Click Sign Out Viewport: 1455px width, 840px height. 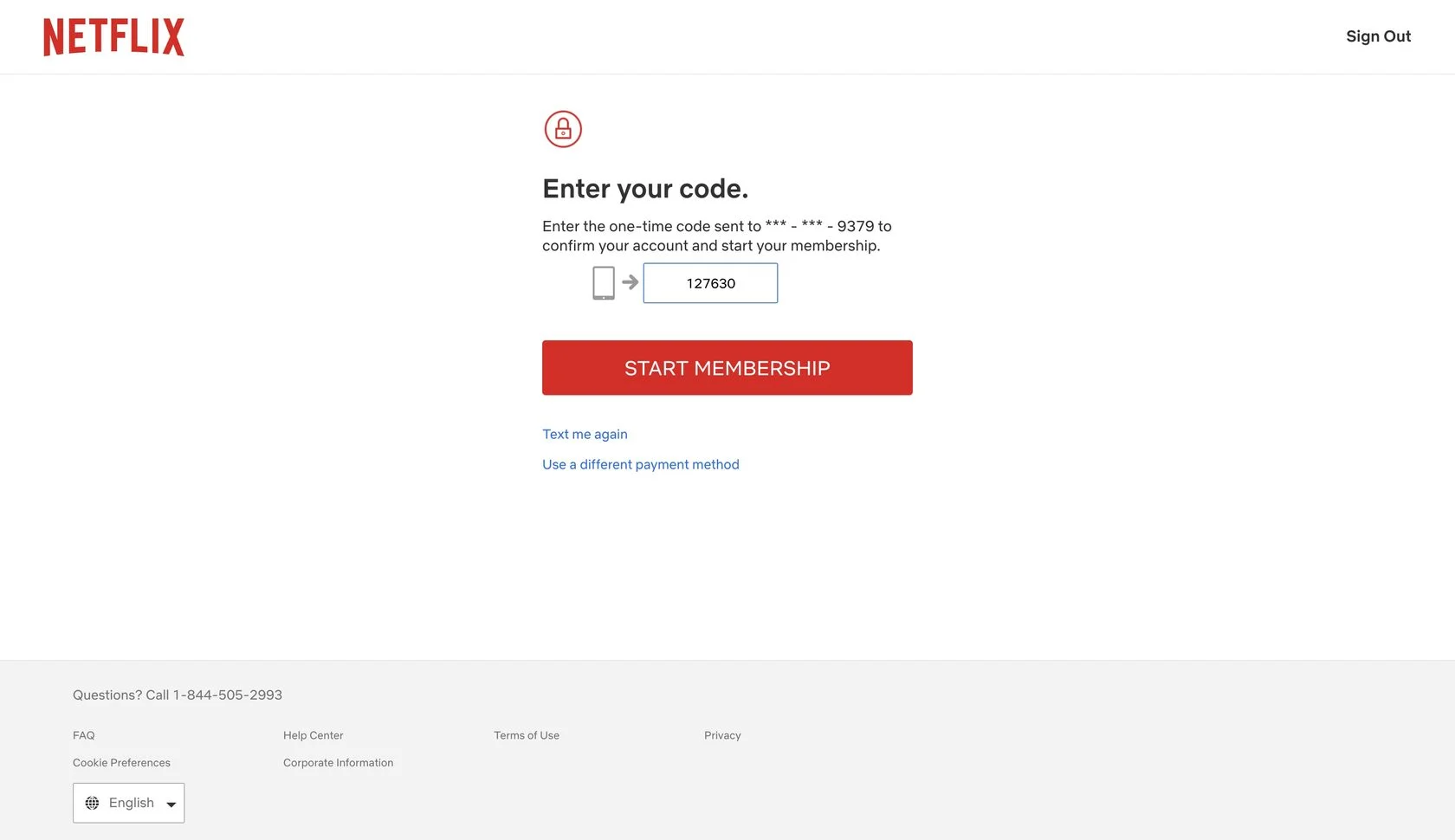pos(1378,36)
